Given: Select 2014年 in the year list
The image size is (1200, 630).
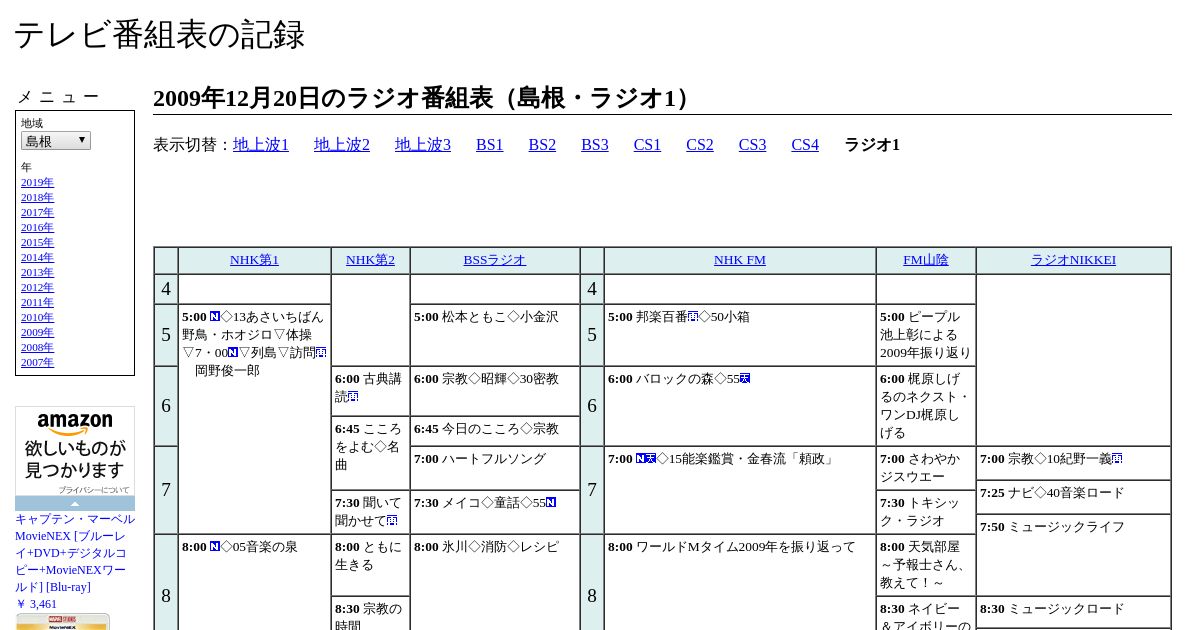Looking at the screenshot, I should point(37,257).
